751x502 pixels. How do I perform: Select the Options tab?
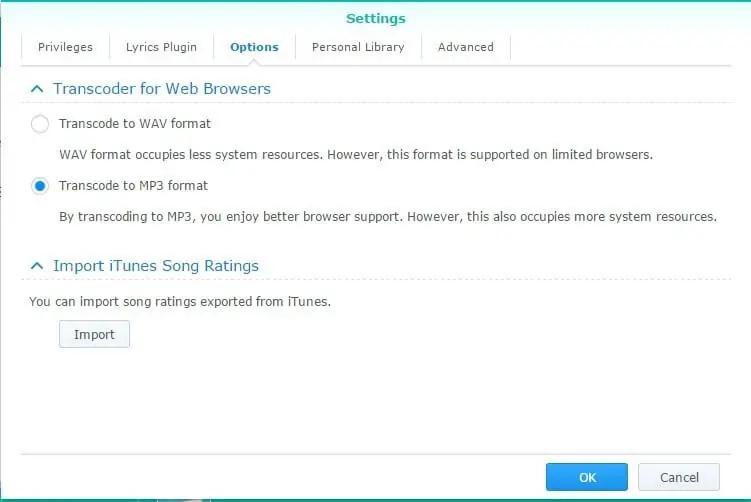click(254, 47)
